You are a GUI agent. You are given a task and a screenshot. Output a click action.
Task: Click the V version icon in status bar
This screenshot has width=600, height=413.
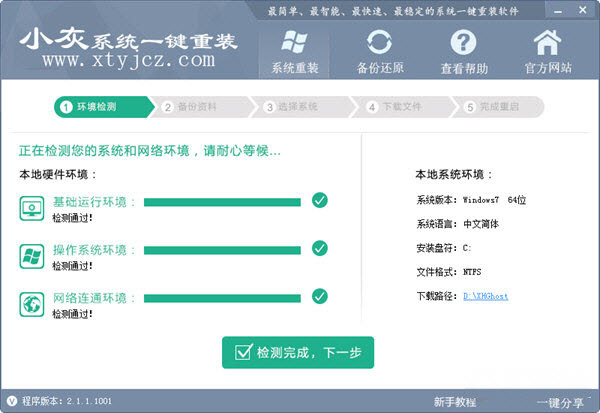(12, 401)
